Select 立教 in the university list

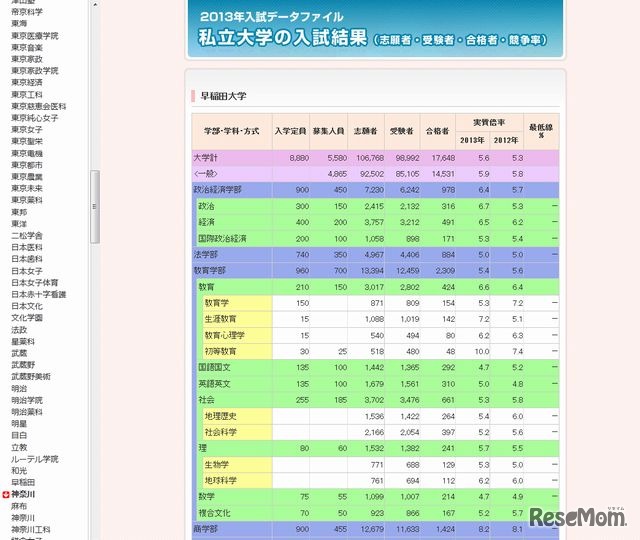[x=19, y=447]
